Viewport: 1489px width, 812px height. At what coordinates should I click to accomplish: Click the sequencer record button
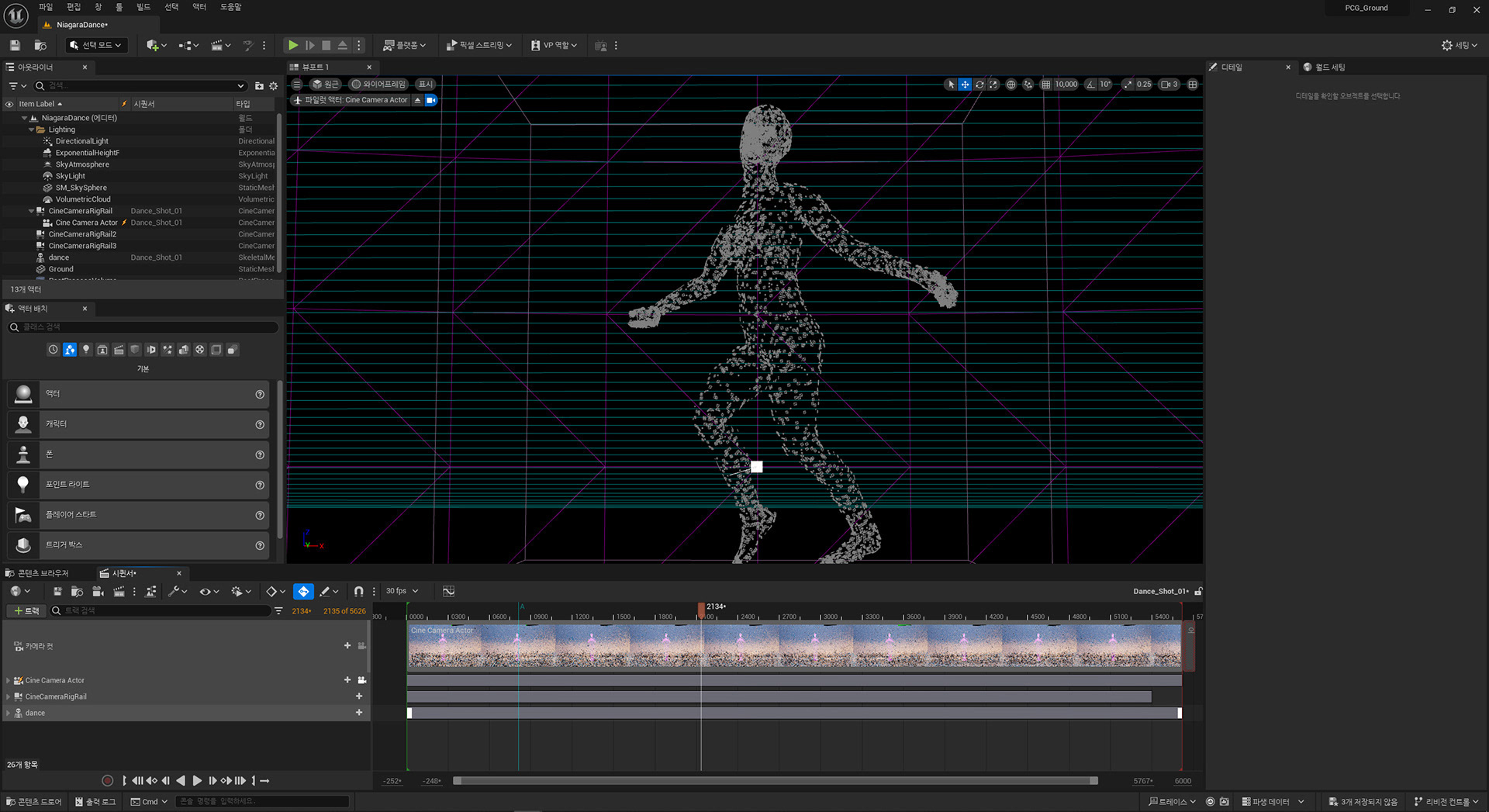point(108,780)
